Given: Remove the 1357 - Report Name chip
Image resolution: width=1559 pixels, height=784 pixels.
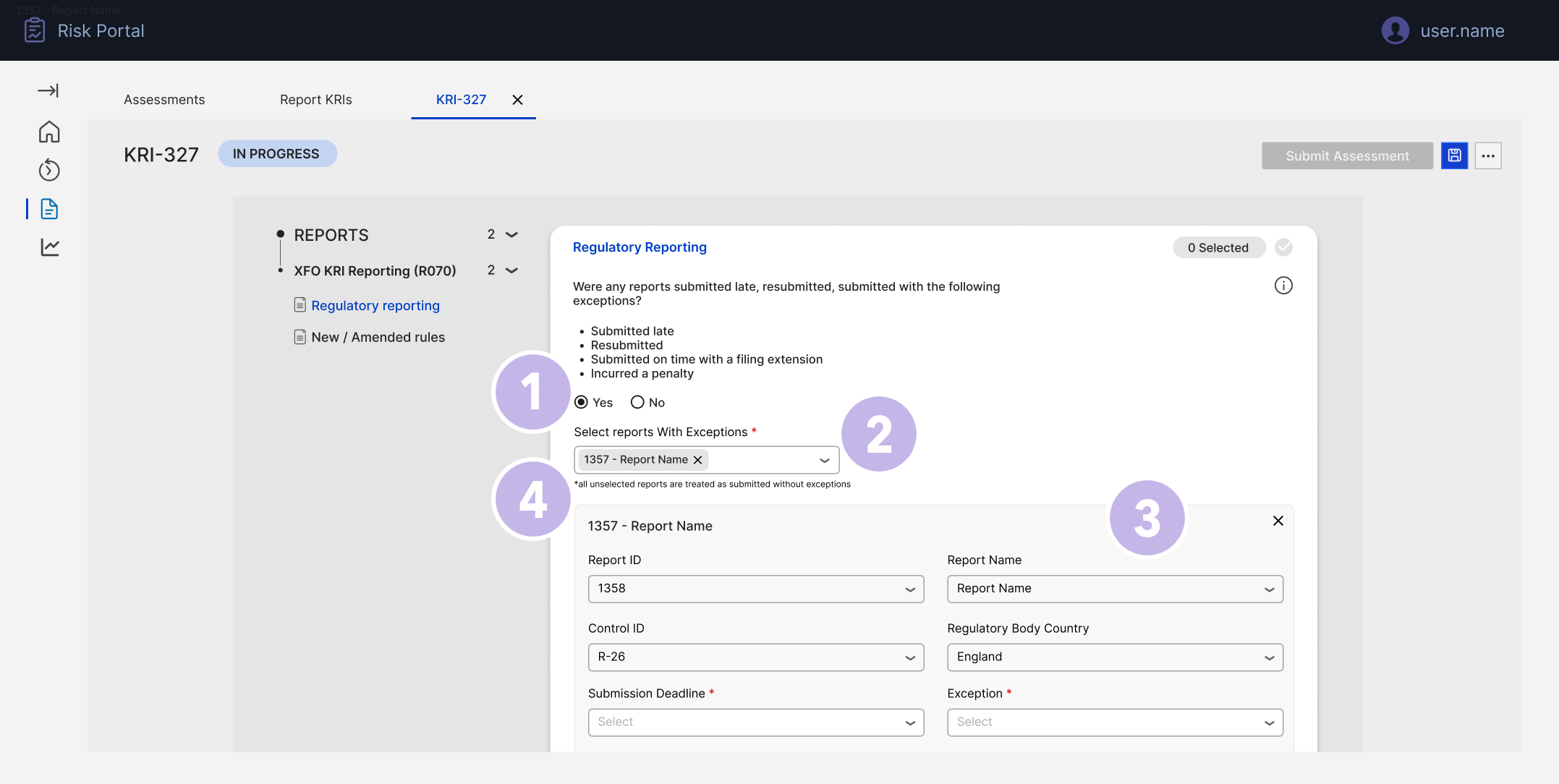Looking at the screenshot, I should coord(697,460).
